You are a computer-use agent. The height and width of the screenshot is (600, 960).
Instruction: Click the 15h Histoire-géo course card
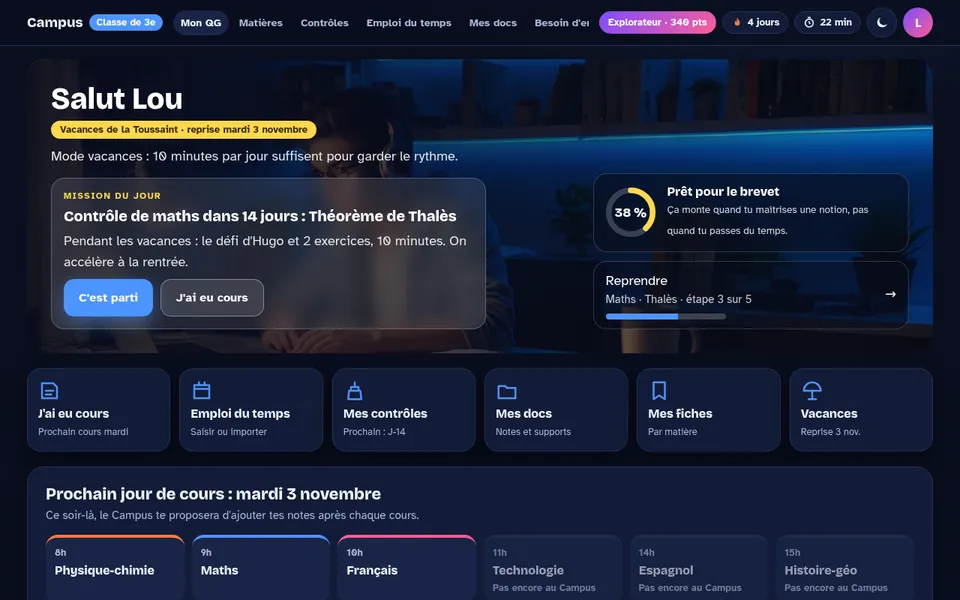pyautogui.click(x=845, y=568)
